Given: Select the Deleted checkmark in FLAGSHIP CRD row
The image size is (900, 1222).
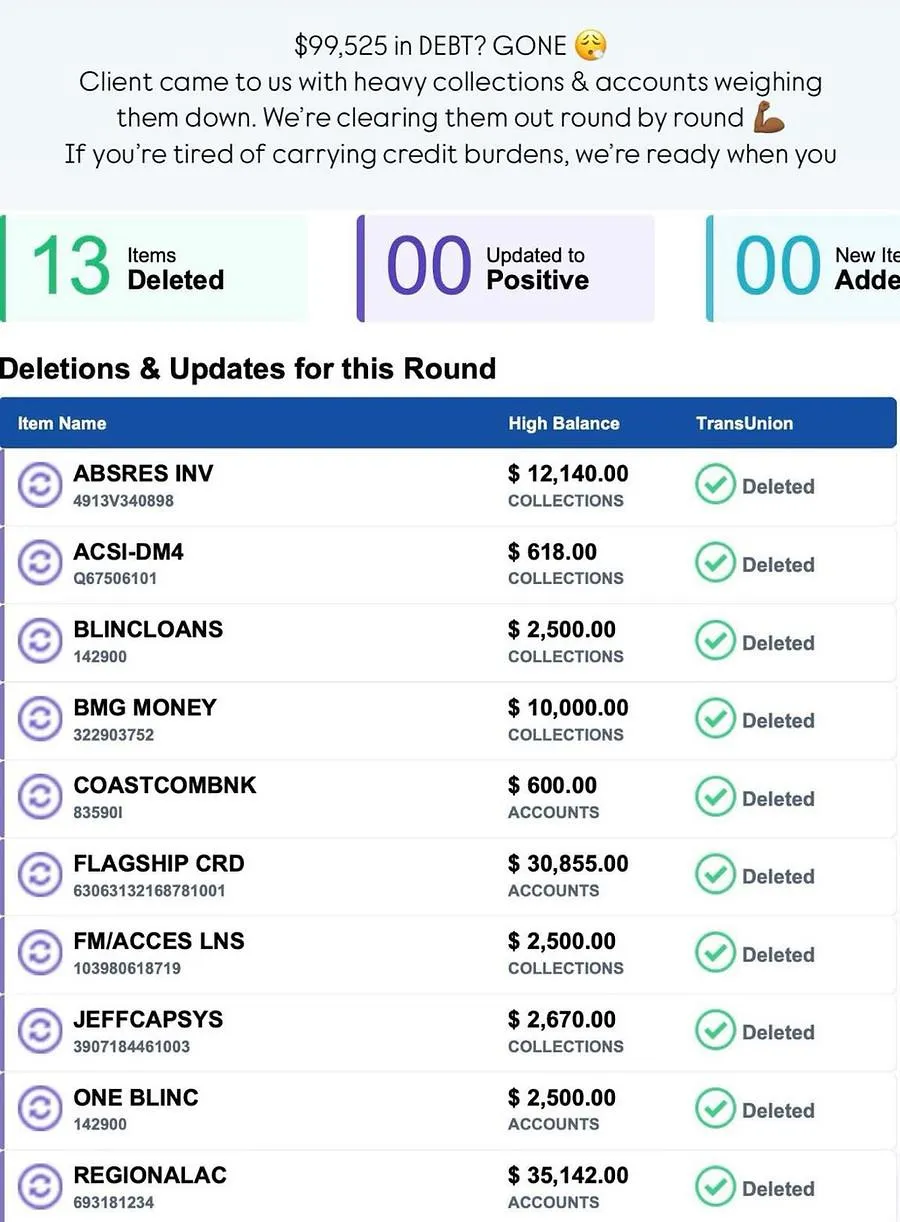Looking at the screenshot, I should point(715,876).
